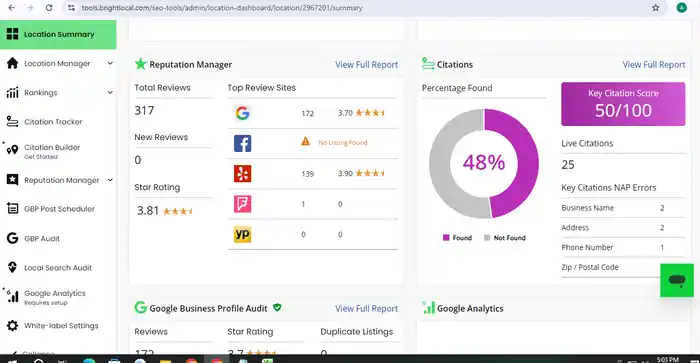Click the green star Reputation Manager heading icon
The image size is (700, 363).
click(x=141, y=64)
